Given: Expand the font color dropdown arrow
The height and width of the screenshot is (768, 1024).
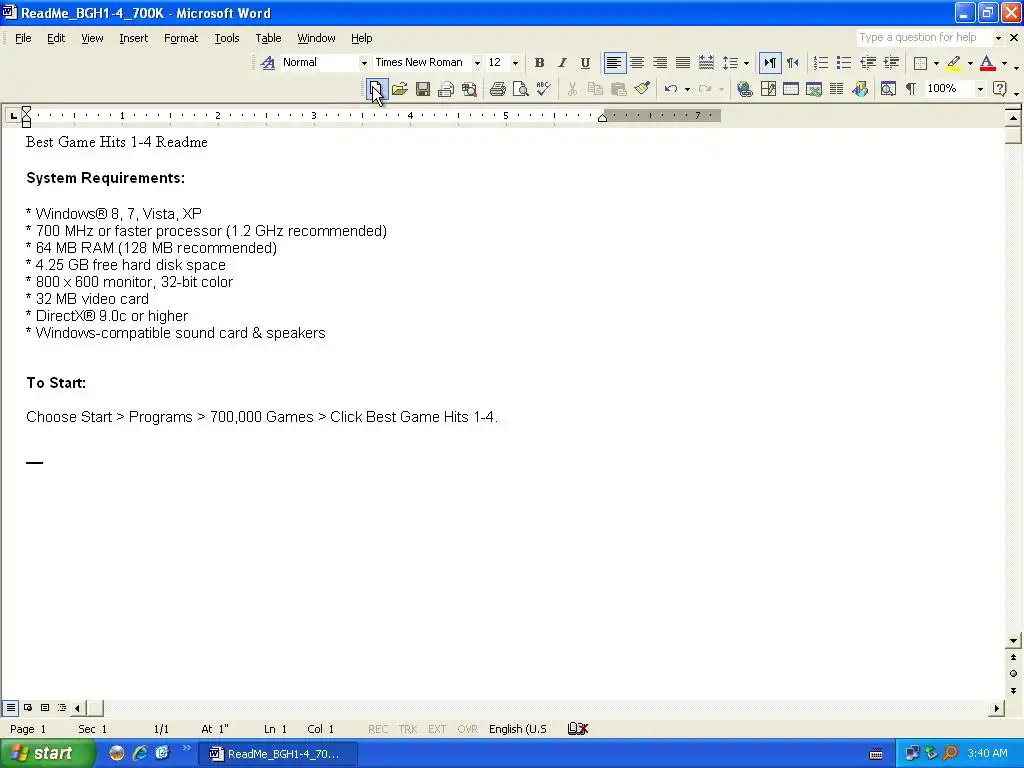Looking at the screenshot, I should click(x=1004, y=63).
